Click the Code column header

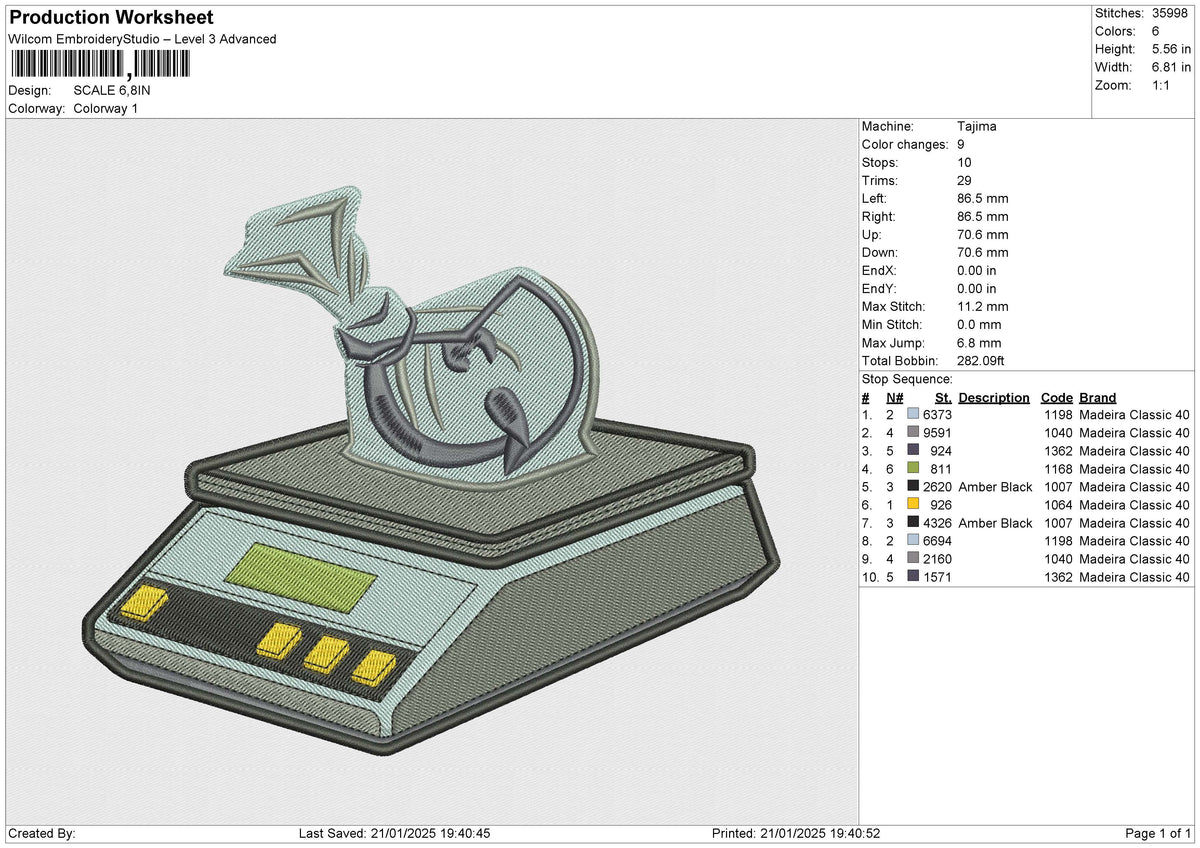(1056, 398)
